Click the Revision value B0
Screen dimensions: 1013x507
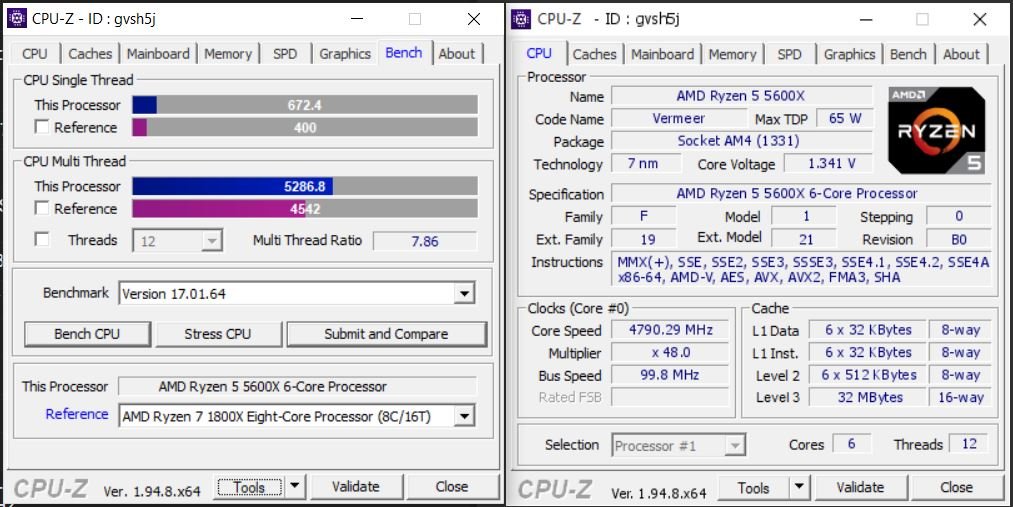coord(959,239)
